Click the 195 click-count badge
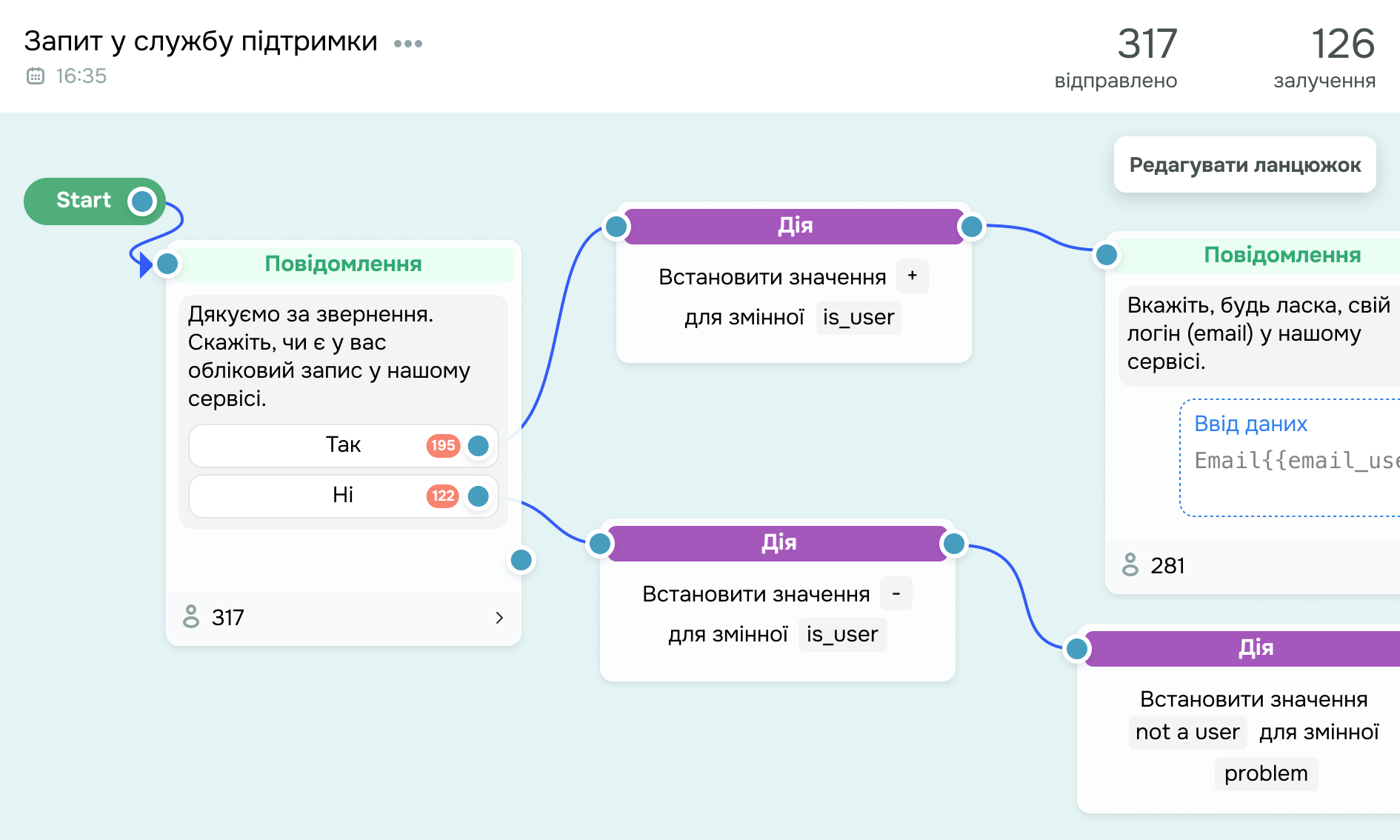1400x840 pixels. tap(443, 445)
